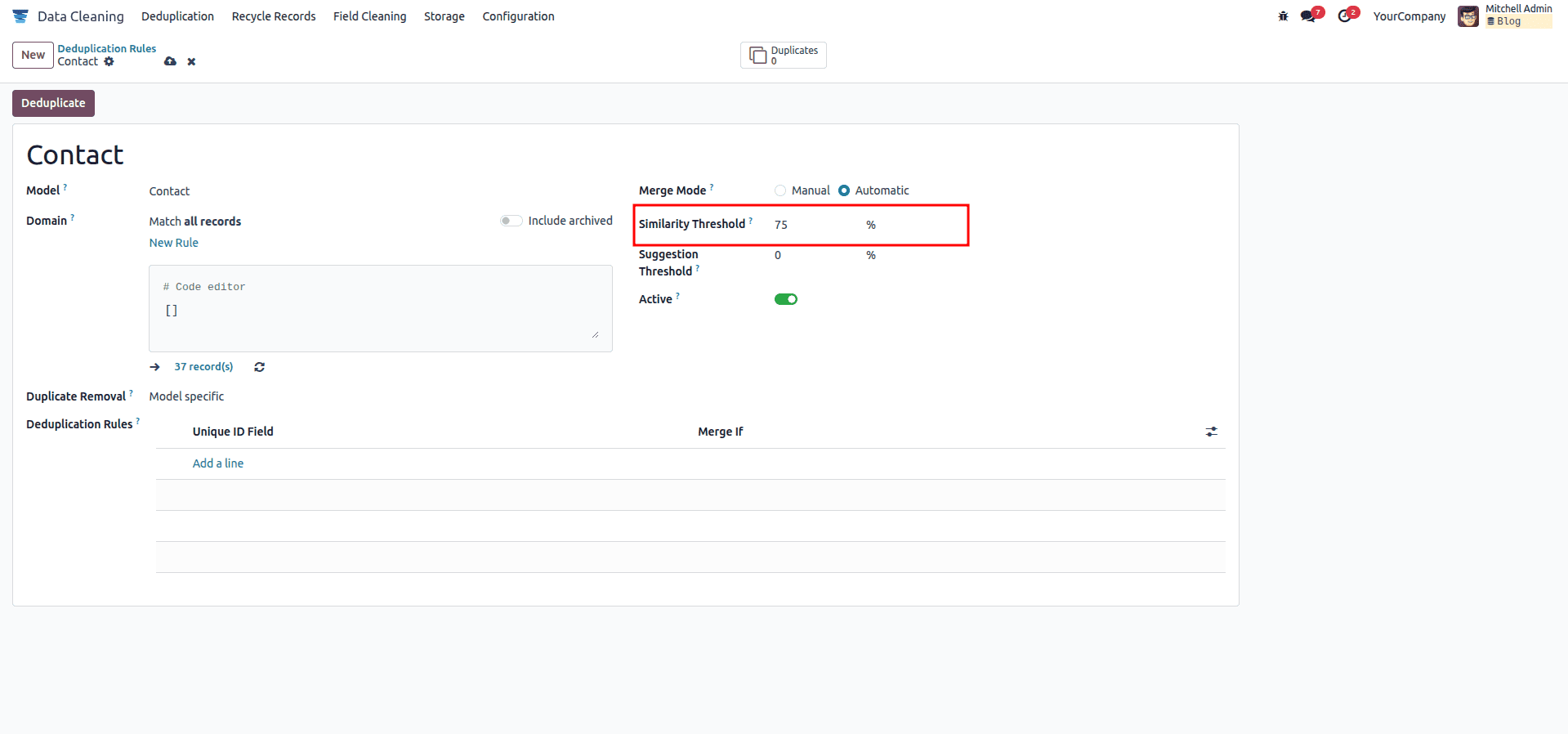1568x734 pixels.
Task: Open the Recycle Records menu
Action: 274,16
